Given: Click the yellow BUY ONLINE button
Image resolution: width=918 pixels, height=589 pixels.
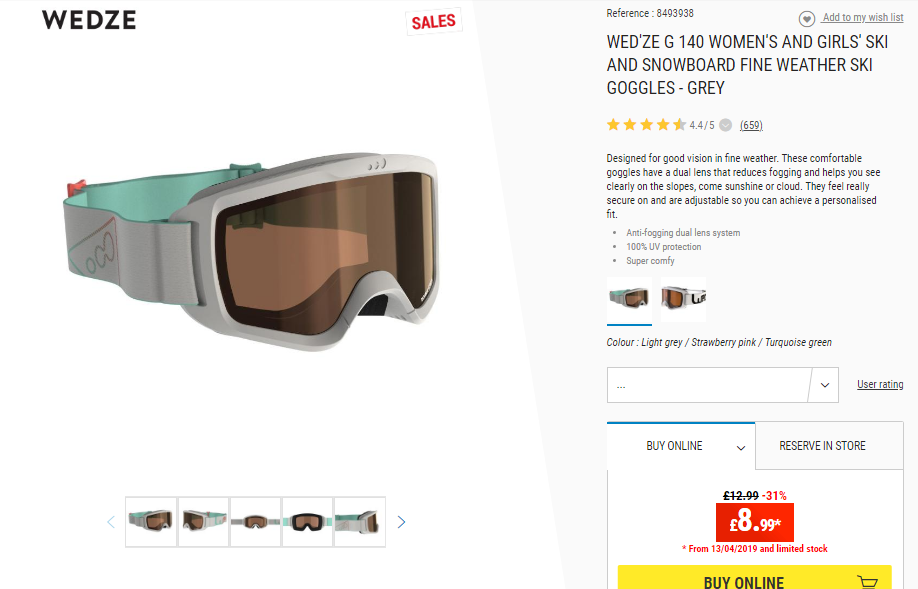Looking at the screenshot, I should 755,578.
